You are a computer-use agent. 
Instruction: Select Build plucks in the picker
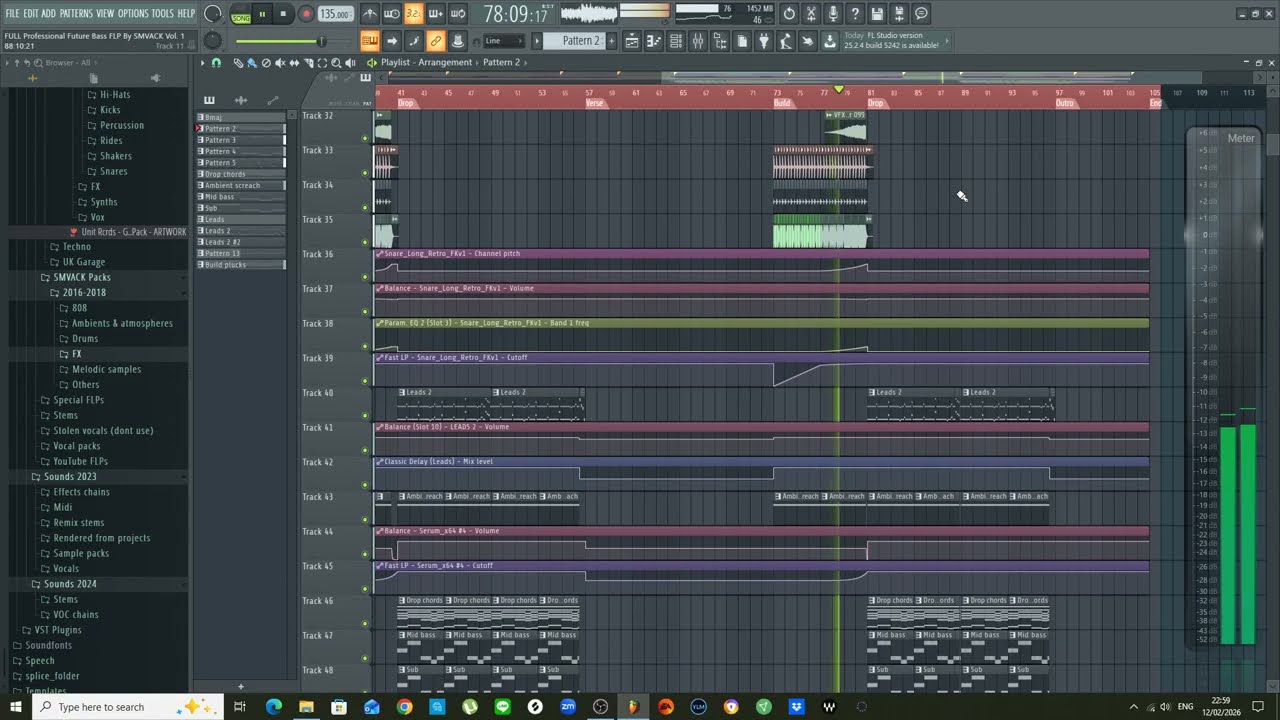[x=241, y=265]
